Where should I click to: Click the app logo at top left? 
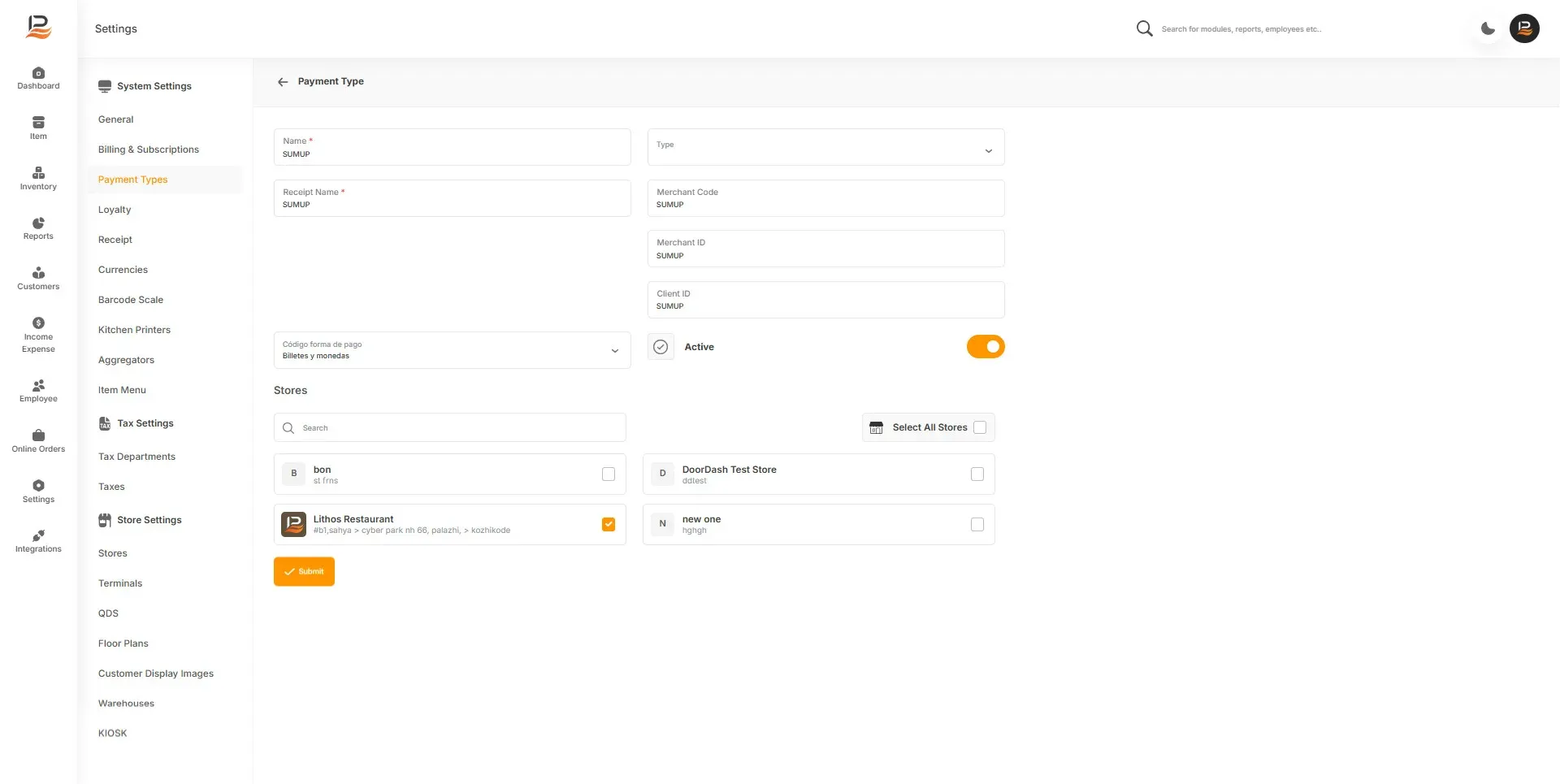(38, 28)
